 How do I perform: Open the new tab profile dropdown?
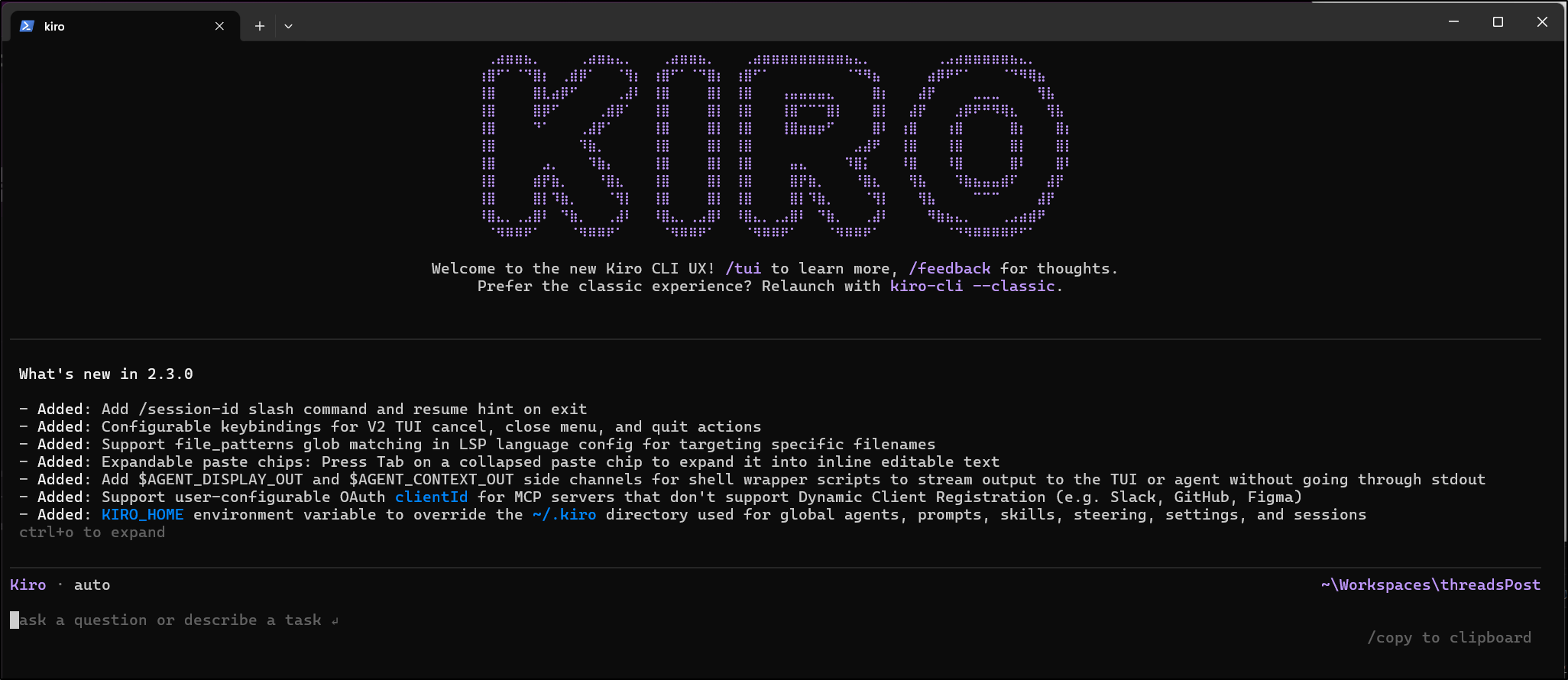coord(288,26)
